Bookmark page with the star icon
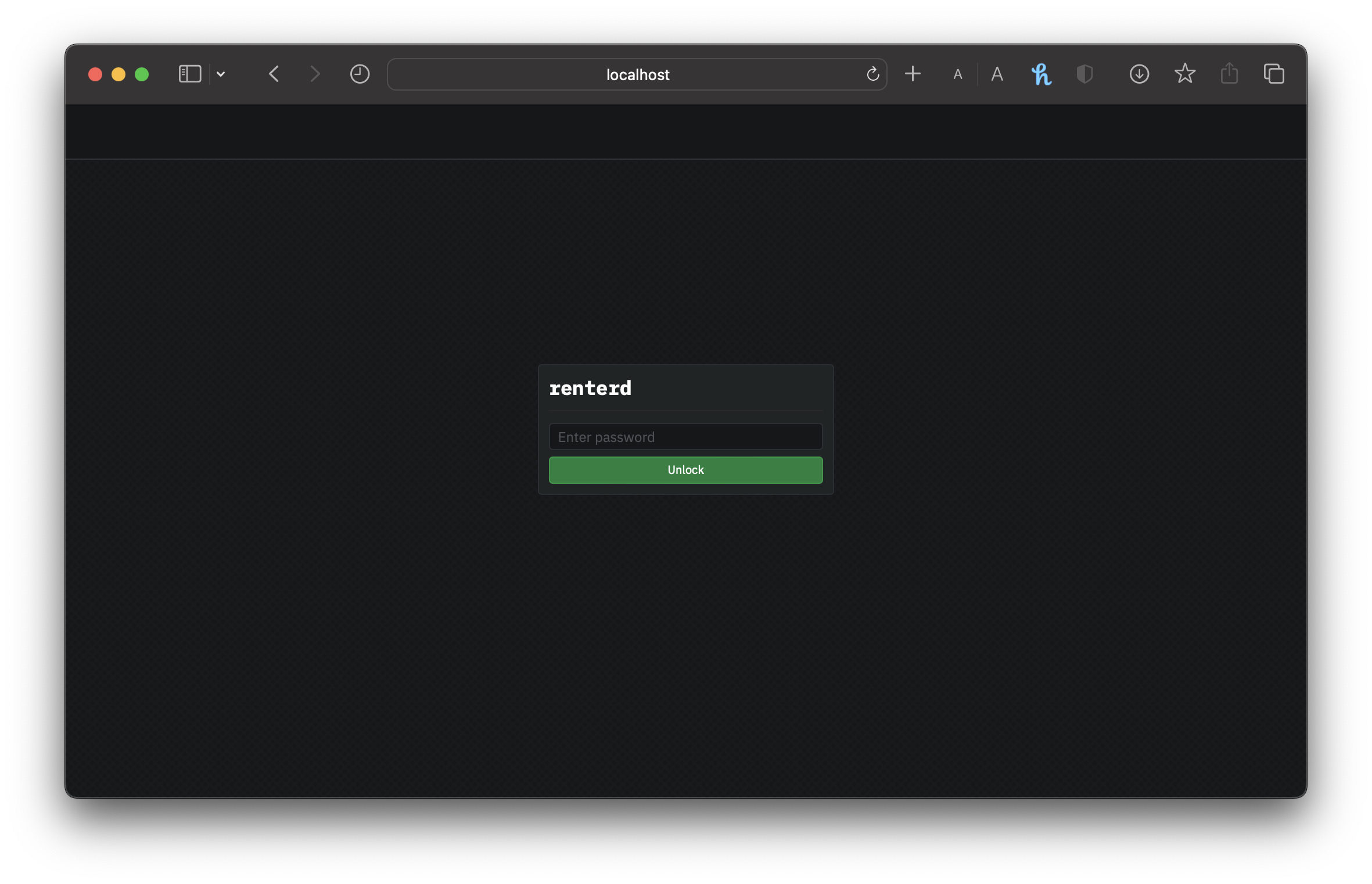Viewport: 1372px width, 884px height. (1184, 74)
